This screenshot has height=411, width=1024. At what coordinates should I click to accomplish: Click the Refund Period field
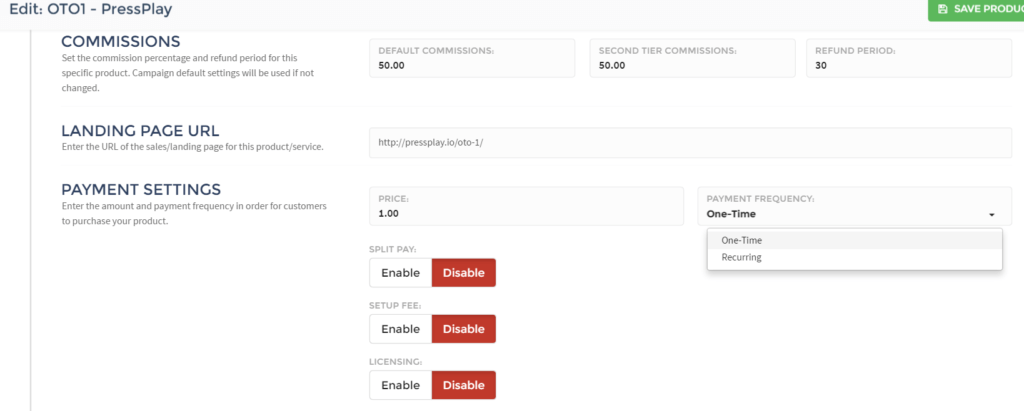pyautogui.click(x=909, y=58)
